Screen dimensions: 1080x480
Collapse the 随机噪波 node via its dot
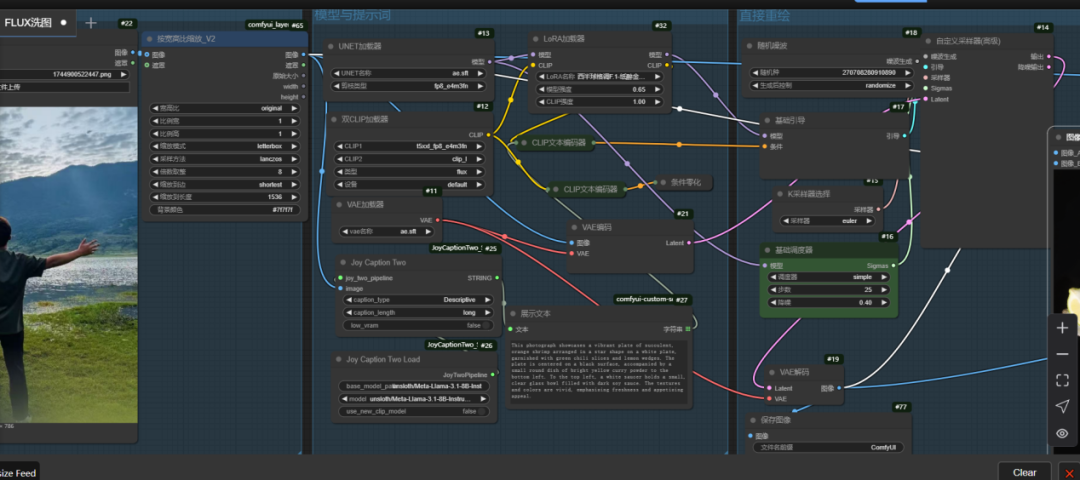click(749, 45)
